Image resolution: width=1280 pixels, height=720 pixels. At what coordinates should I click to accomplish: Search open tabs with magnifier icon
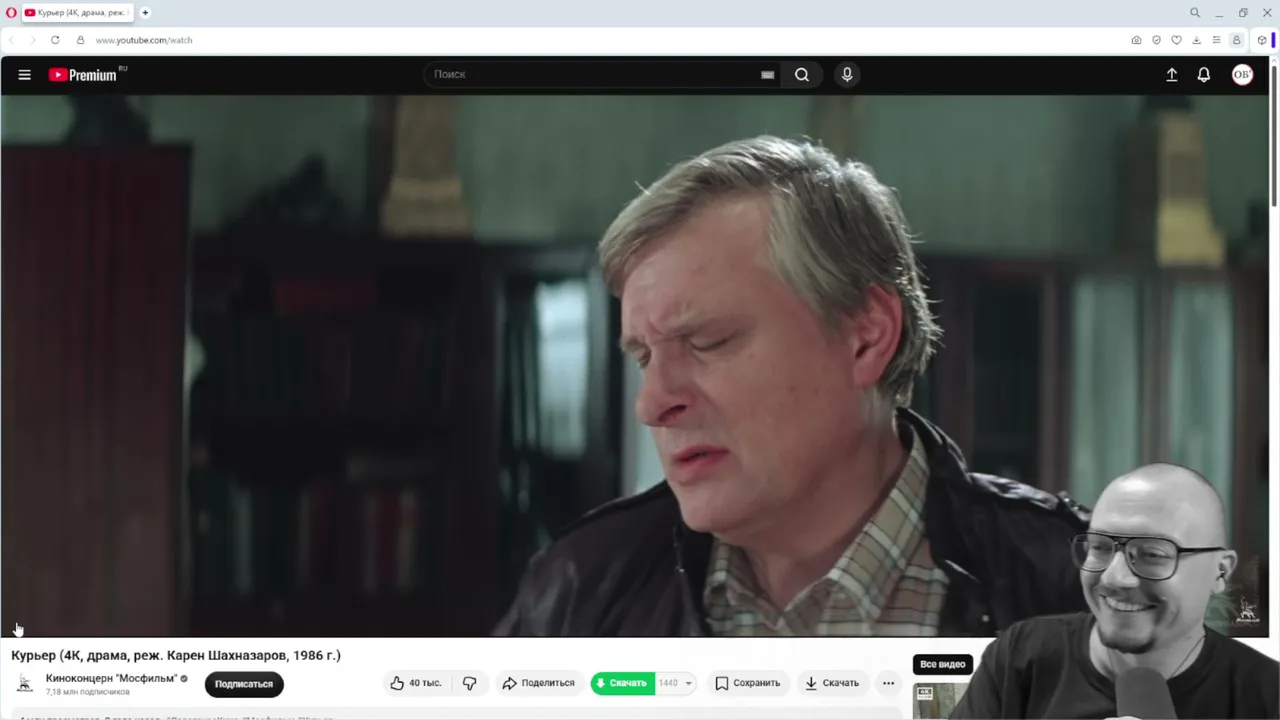1195,13
